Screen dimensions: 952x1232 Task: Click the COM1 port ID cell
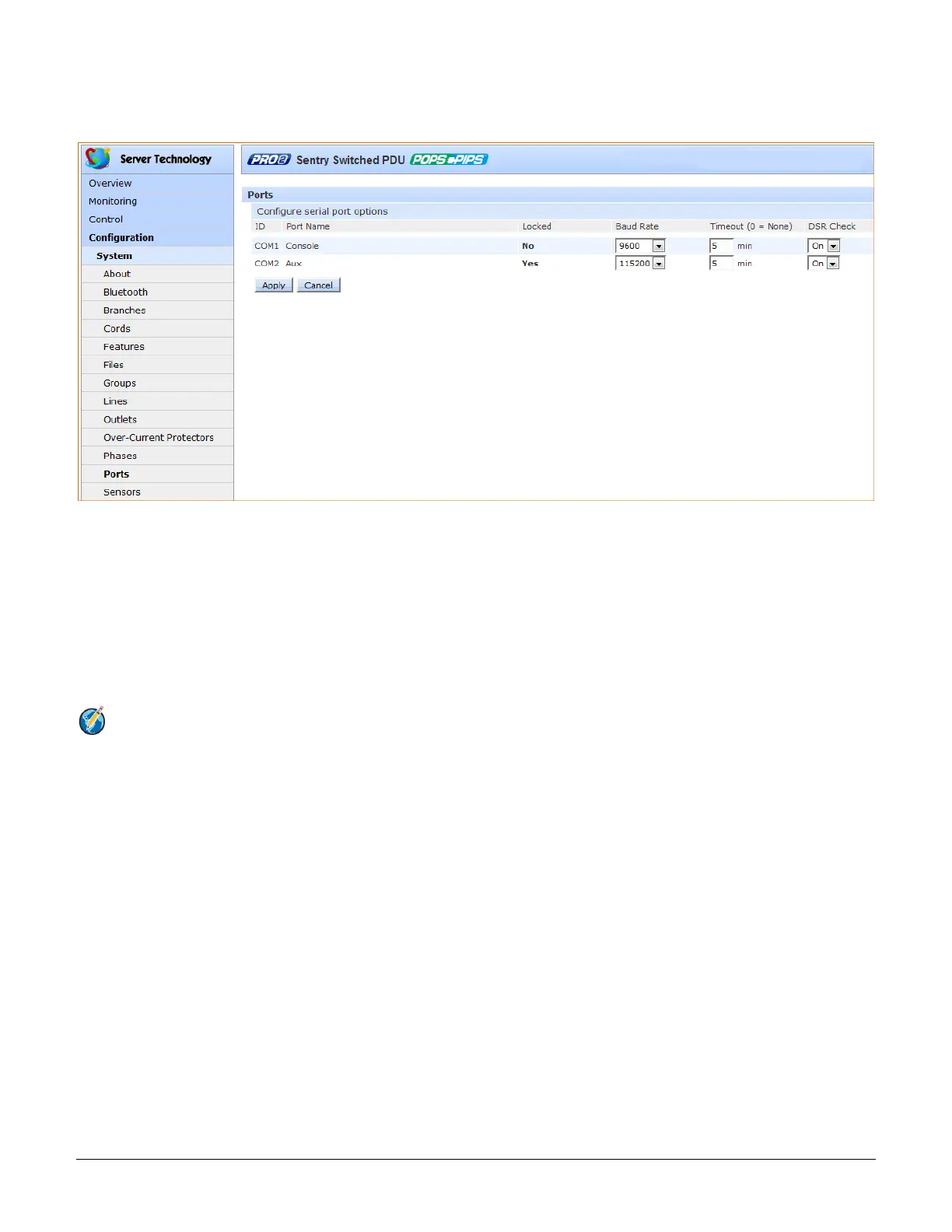(266, 246)
